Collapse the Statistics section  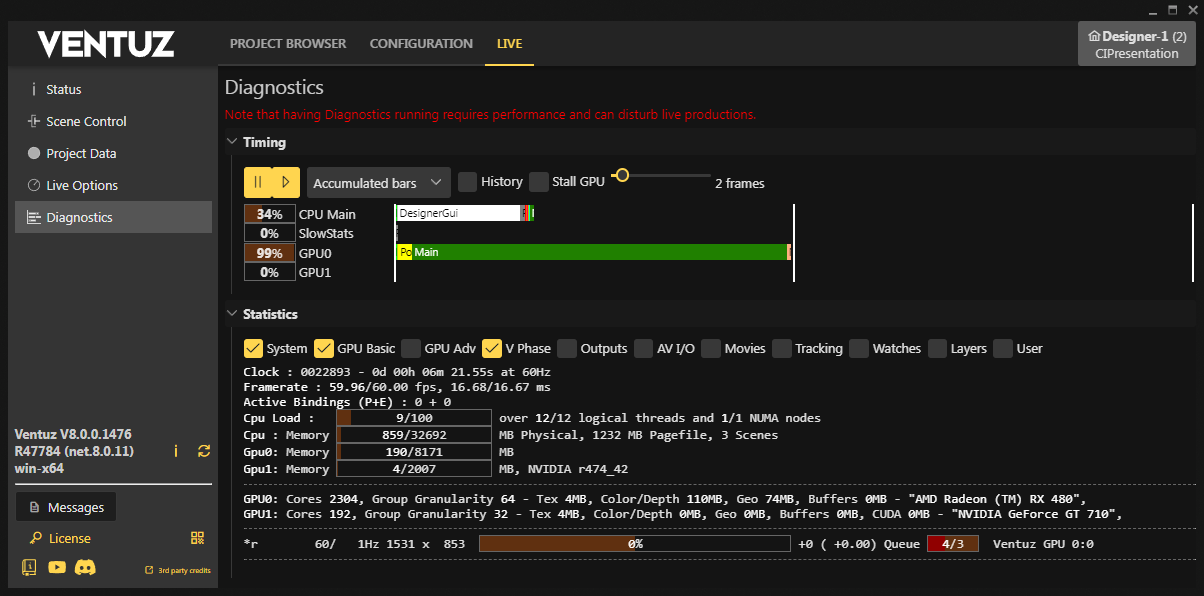point(232,314)
